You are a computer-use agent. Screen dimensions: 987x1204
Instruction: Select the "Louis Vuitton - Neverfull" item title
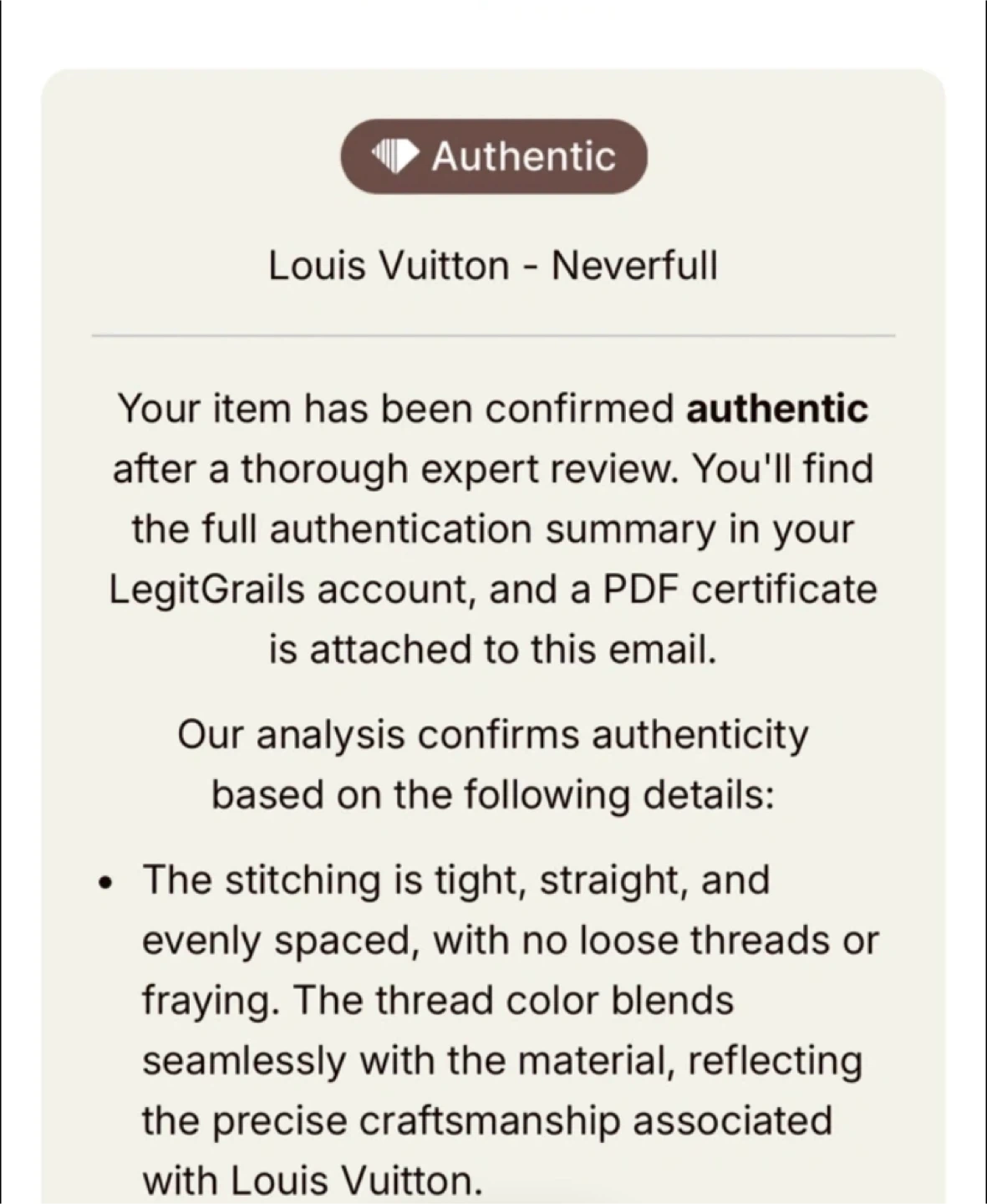(493, 266)
